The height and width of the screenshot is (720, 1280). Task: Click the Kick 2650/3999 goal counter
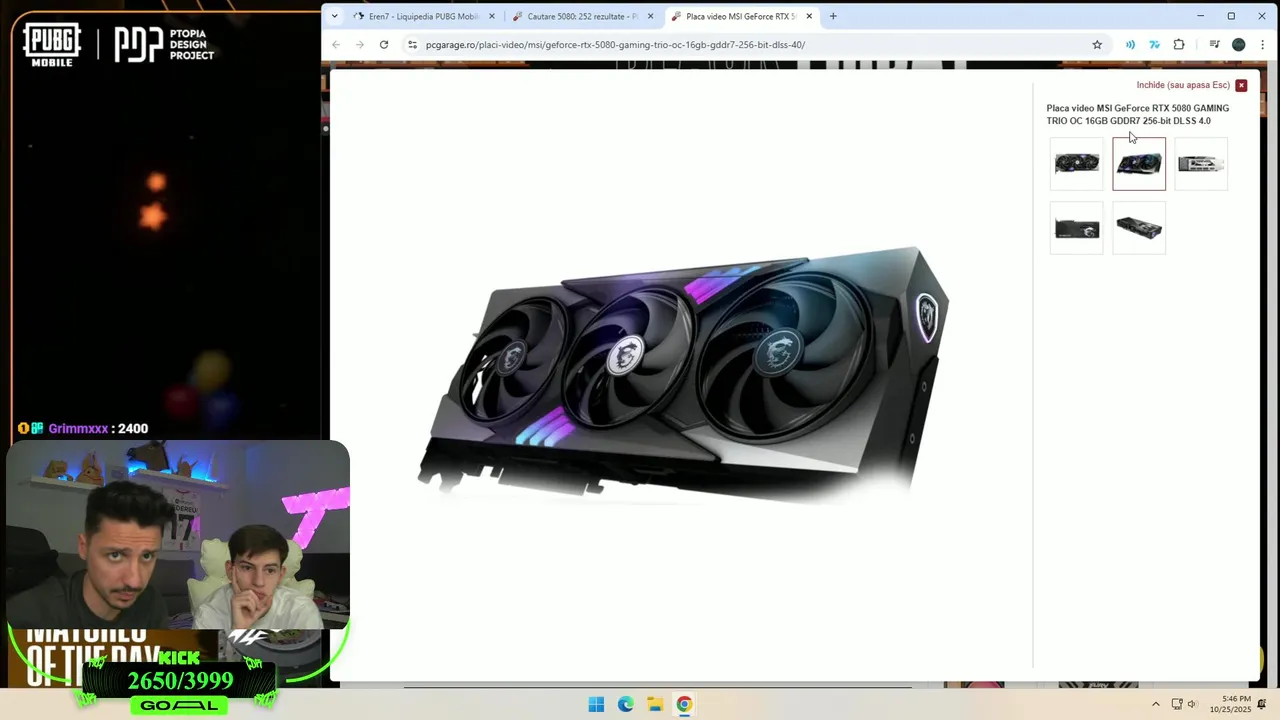point(180,681)
